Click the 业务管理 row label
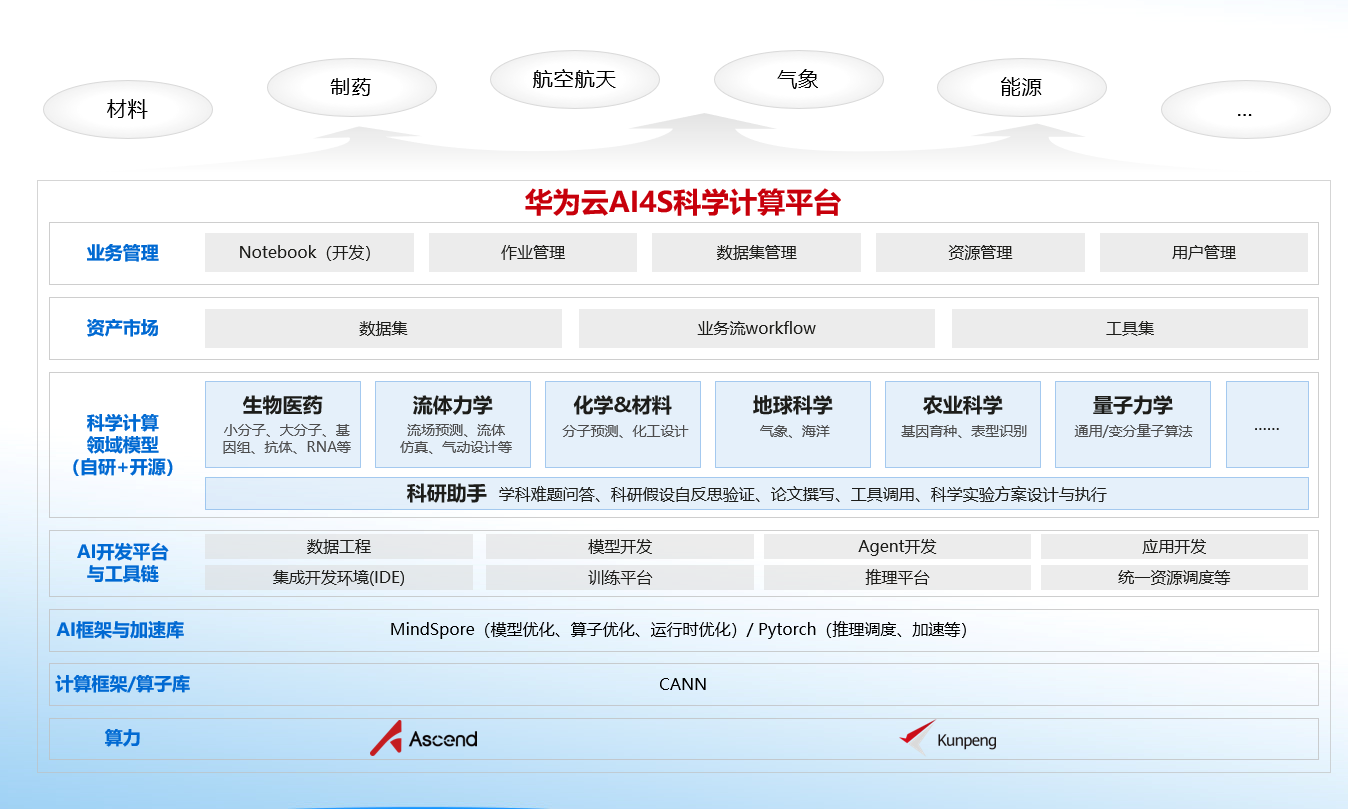This screenshot has width=1348, height=809. pyautogui.click(x=122, y=253)
